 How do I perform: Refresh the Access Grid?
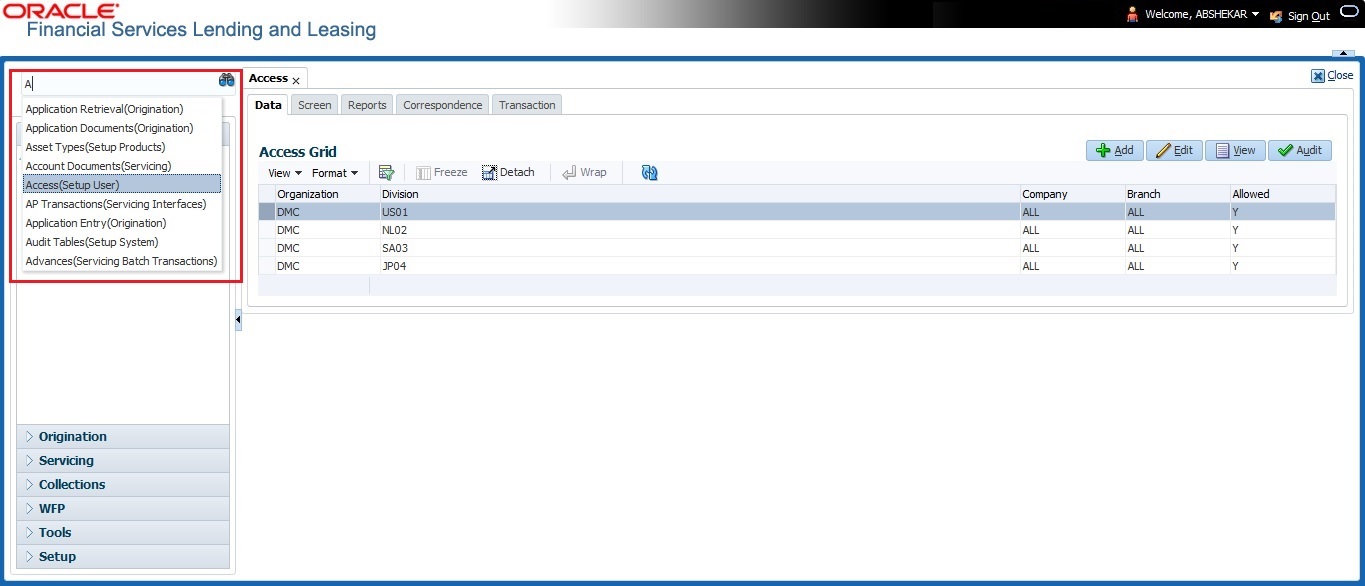point(650,173)
